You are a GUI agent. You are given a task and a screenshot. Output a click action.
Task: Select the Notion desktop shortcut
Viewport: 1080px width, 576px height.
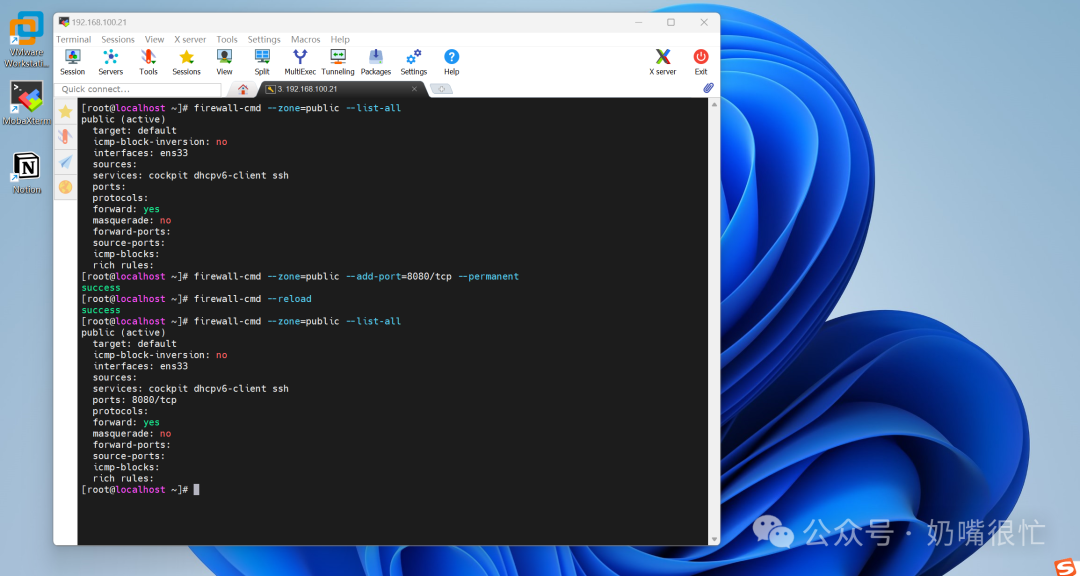tap(26, 173)
